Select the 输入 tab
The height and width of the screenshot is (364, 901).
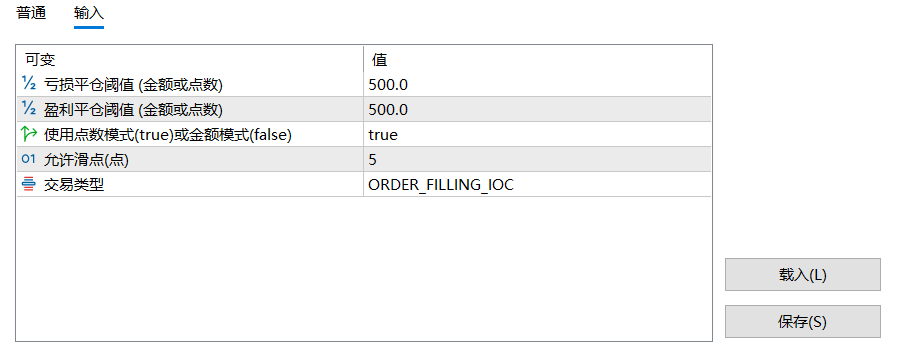click(88, 13)
